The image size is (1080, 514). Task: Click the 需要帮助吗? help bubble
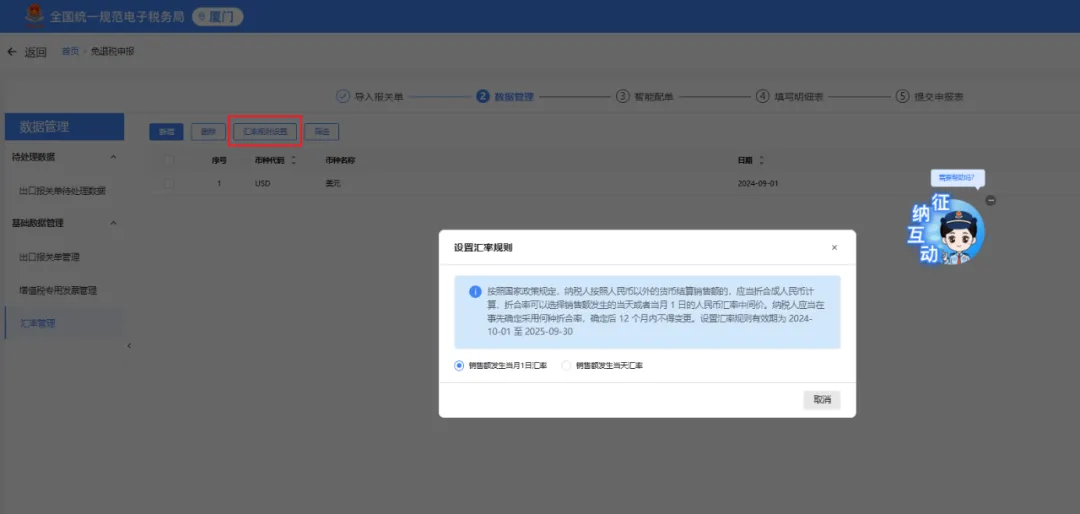[957, 178]
